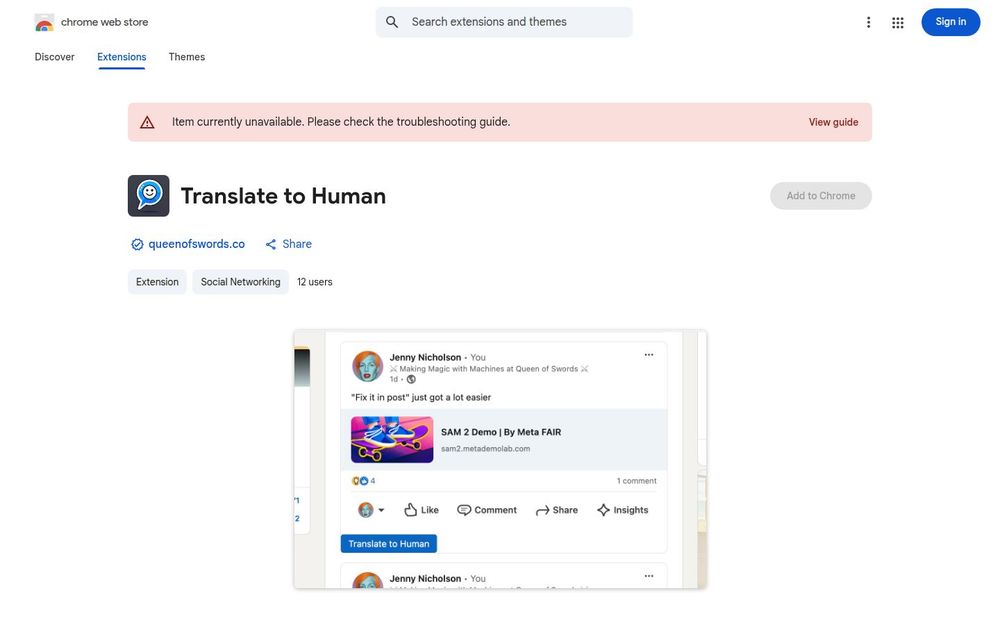Go to the Discover tab

tap(54, 57)
